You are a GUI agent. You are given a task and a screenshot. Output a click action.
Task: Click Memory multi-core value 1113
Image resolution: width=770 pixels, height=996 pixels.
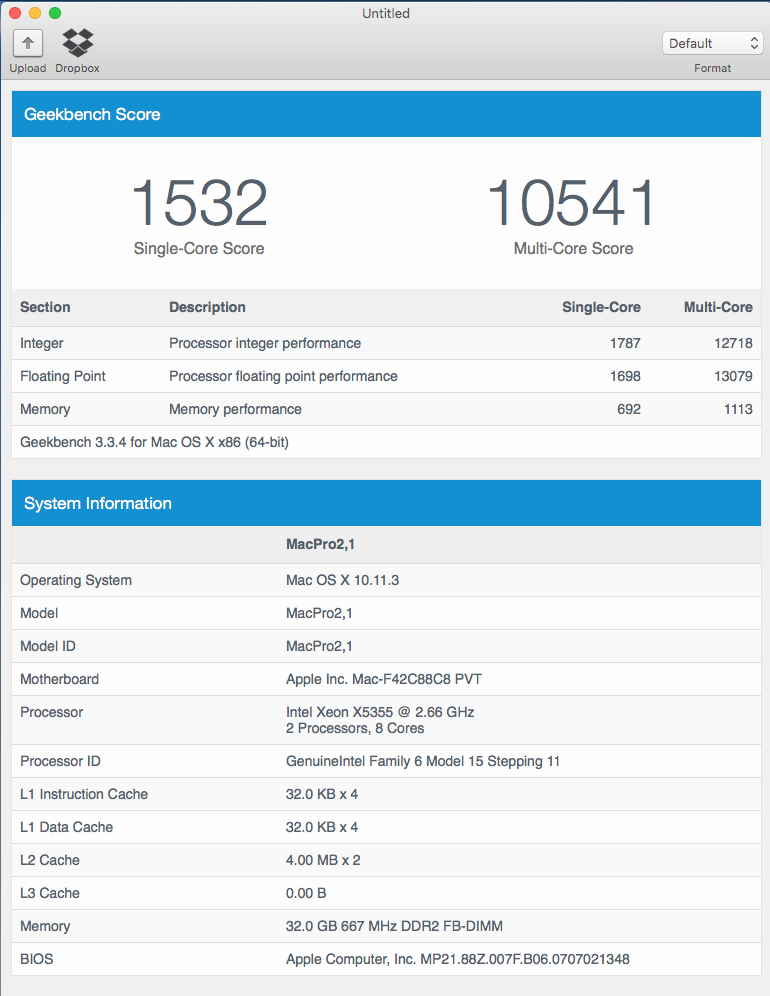tap(738, 410)
